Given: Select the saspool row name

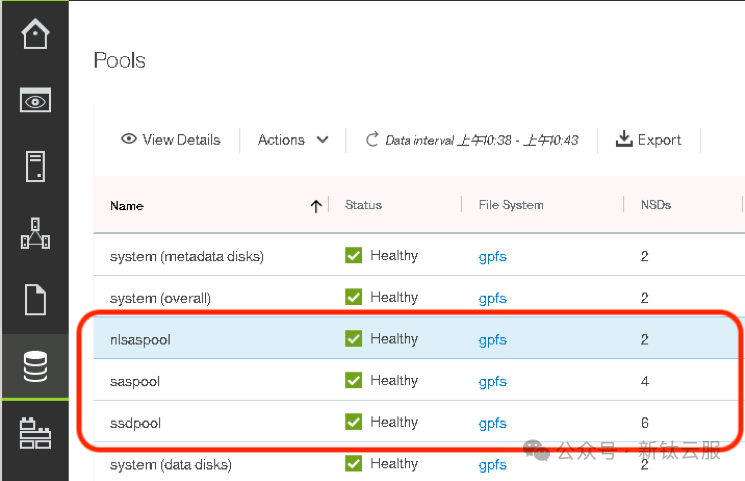Looking at the screenshot, I should (x=135, y=382).
